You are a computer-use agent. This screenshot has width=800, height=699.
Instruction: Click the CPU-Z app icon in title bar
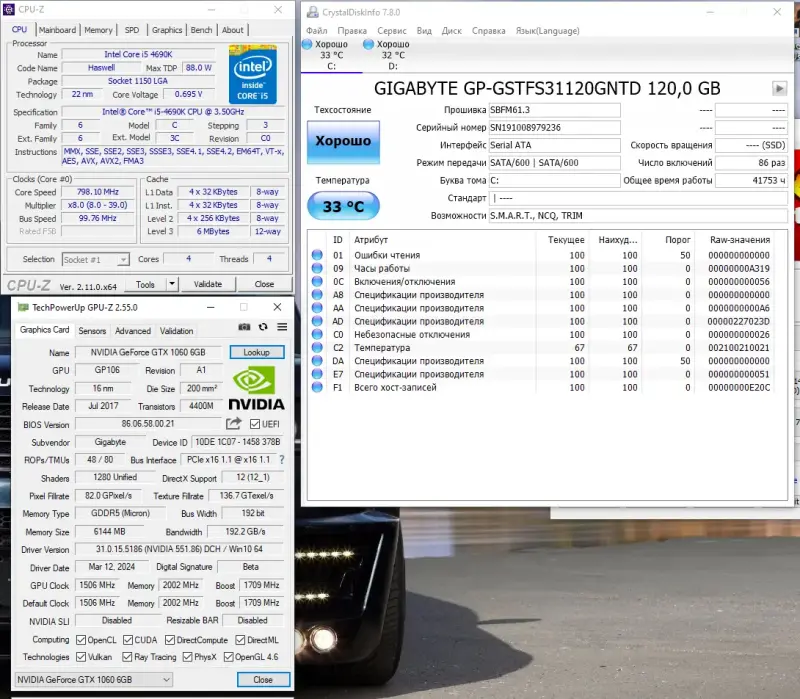tap(9, 9)
